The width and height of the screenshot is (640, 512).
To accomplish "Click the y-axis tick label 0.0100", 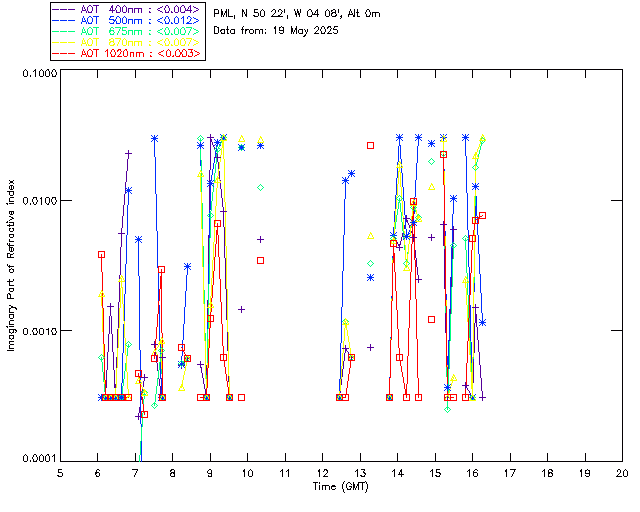I will click(40, 201).
